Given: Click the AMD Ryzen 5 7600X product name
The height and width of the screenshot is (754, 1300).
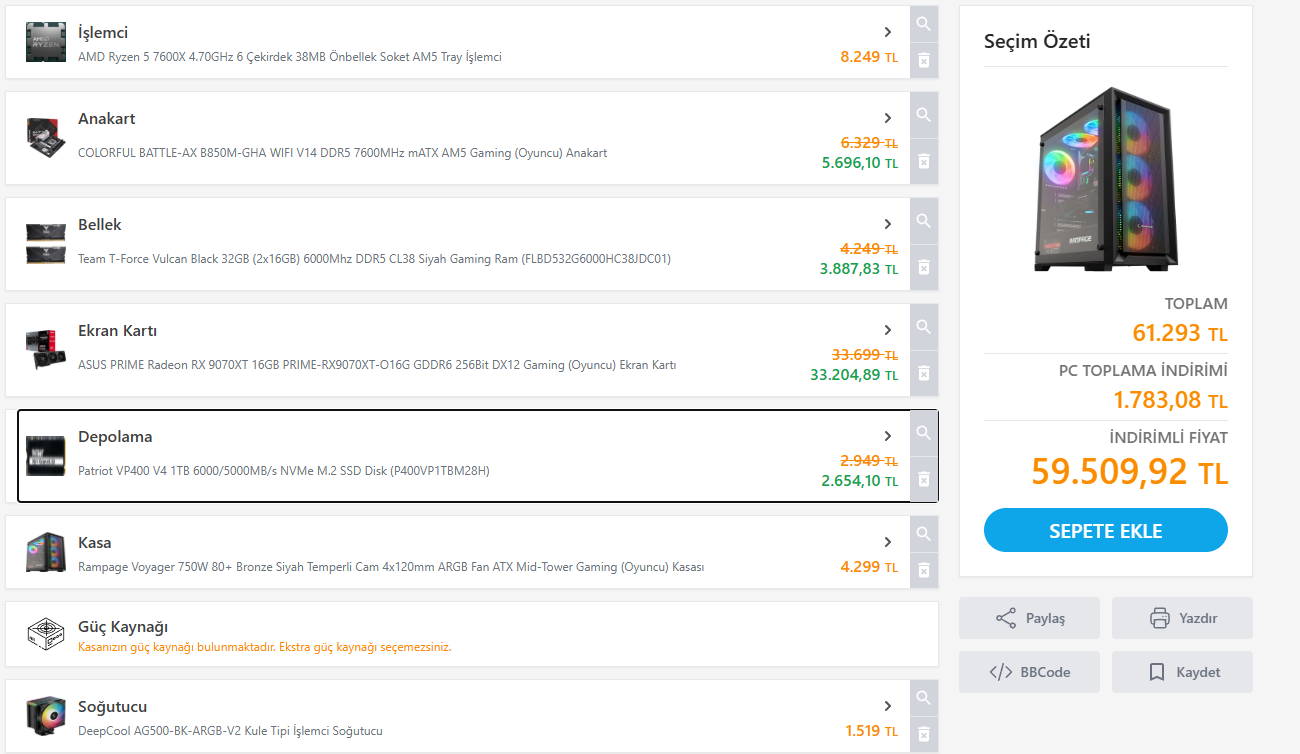Looking at the screenshot, I should tap(290, 57).
